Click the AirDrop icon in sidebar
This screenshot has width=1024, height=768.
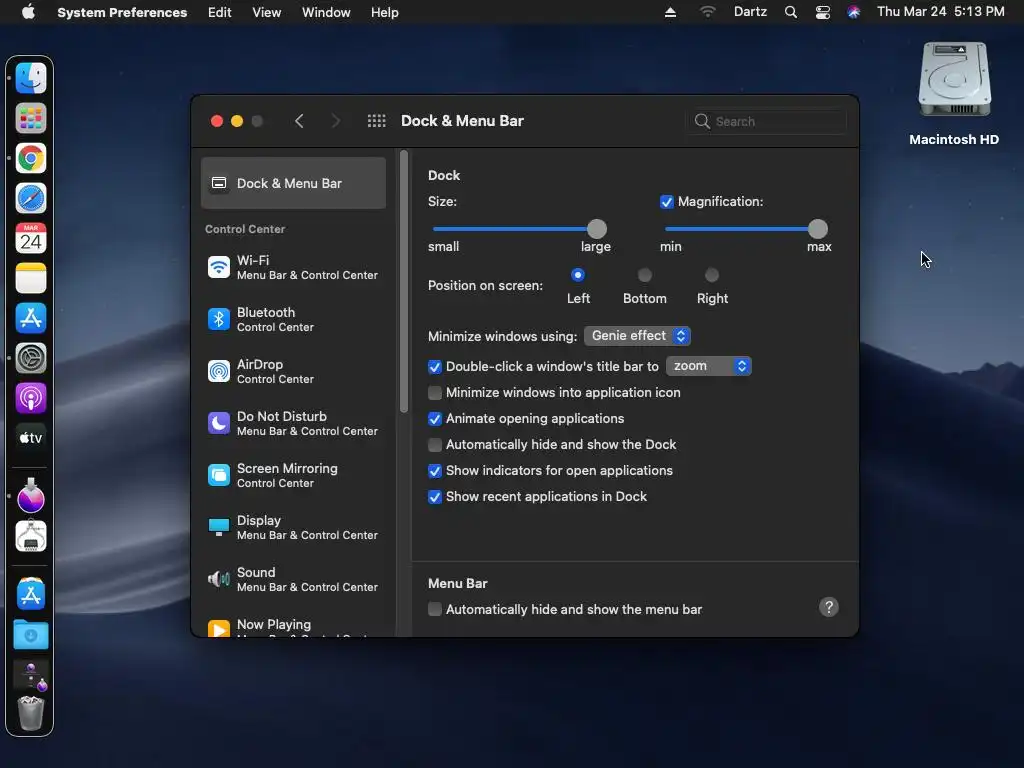219,371
